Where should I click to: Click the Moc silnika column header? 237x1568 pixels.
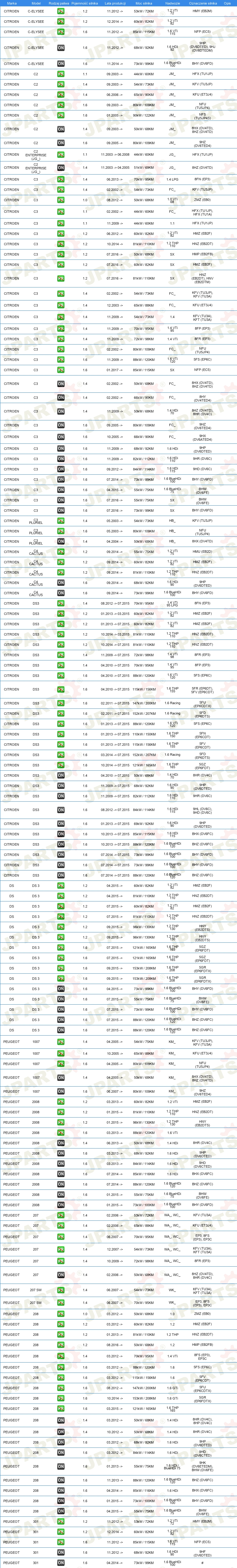click(x=144, y=3)
